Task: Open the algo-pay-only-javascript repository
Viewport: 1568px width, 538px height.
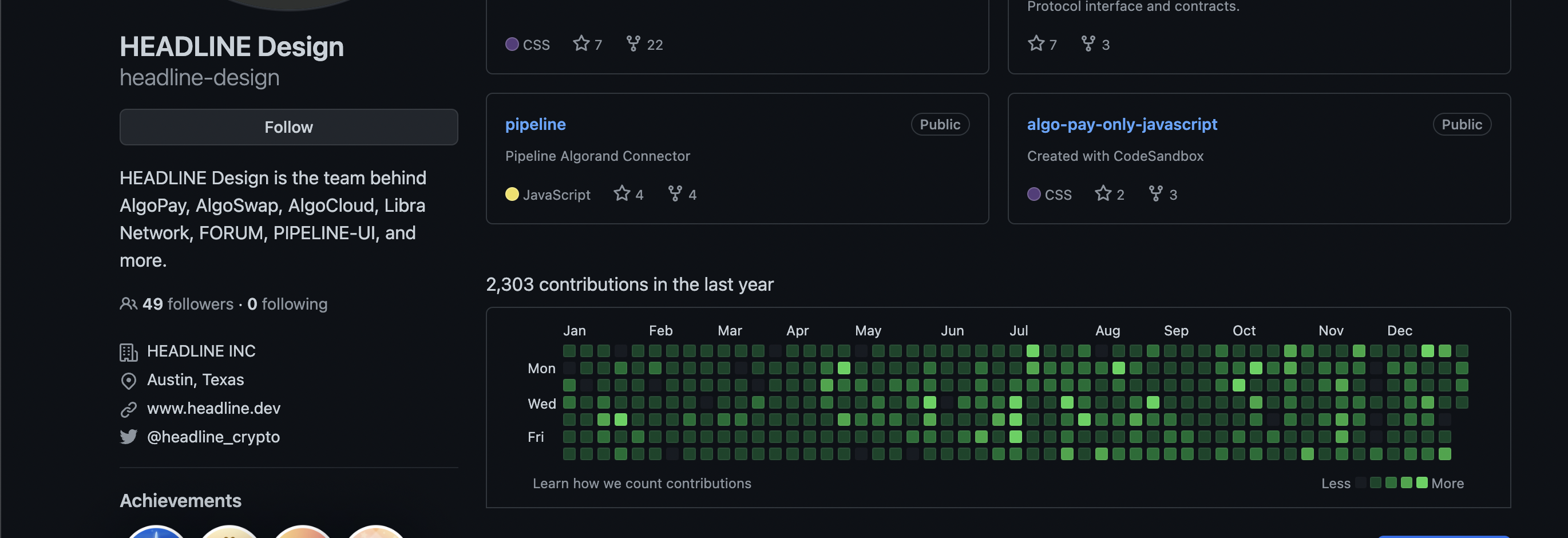Action: pos(1121,124)
